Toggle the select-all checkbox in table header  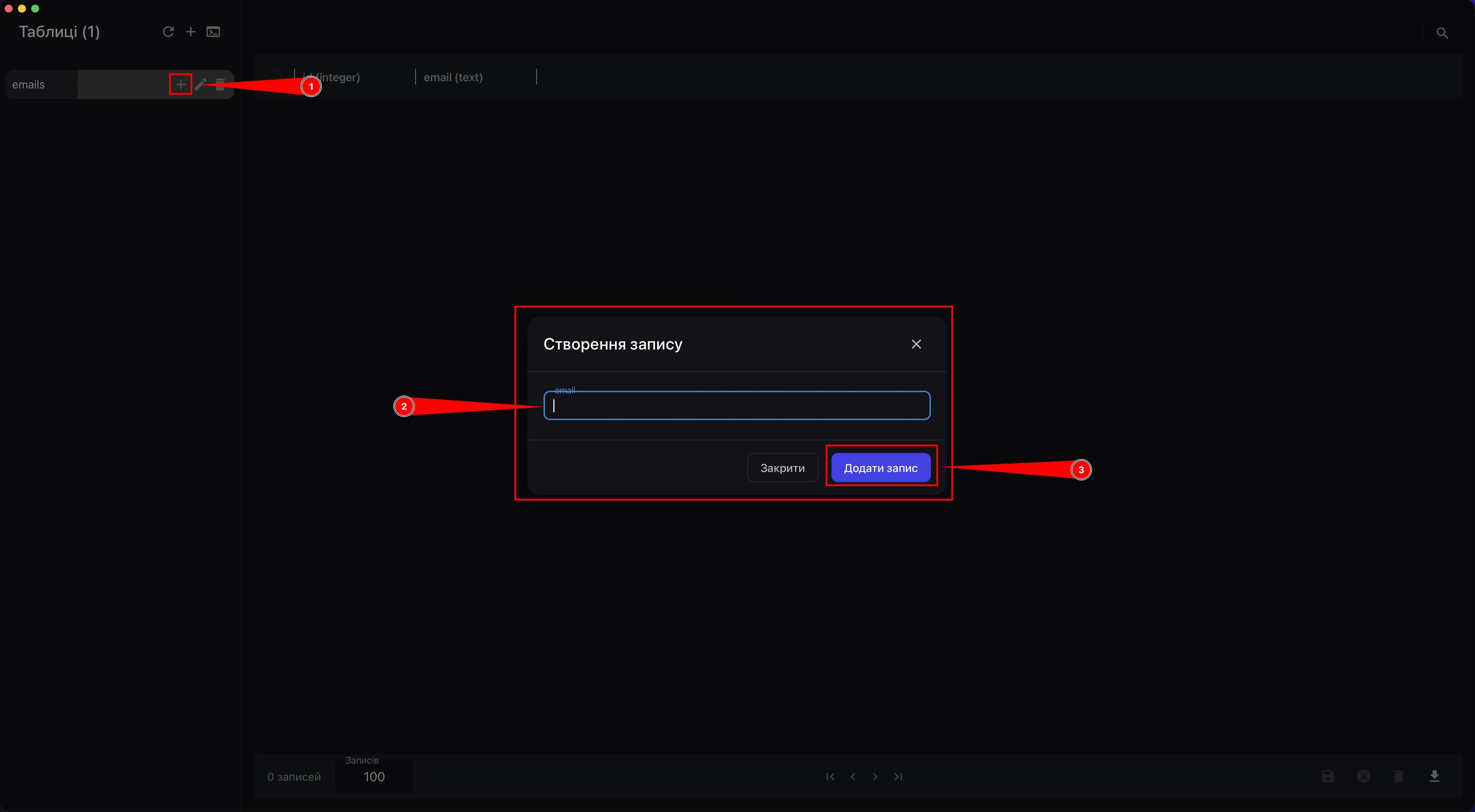275,77
